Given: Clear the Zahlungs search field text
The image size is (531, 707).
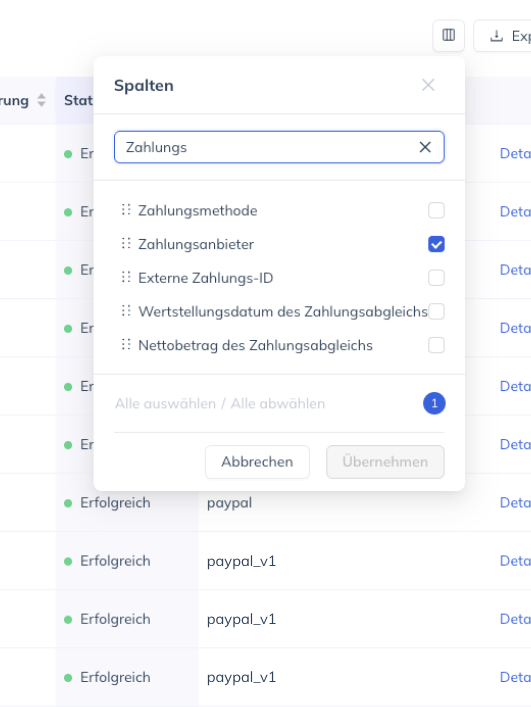Looking at the screenshot, I should pos(425,147).
